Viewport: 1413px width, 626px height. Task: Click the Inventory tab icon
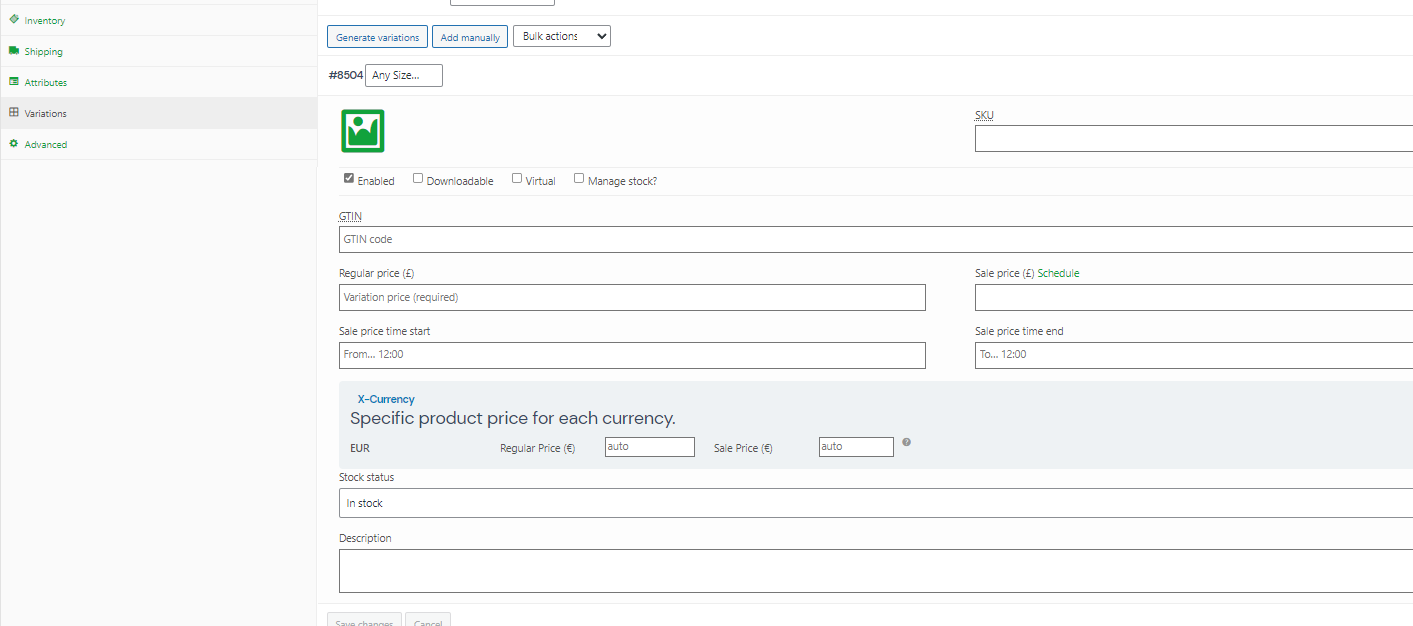14,19
